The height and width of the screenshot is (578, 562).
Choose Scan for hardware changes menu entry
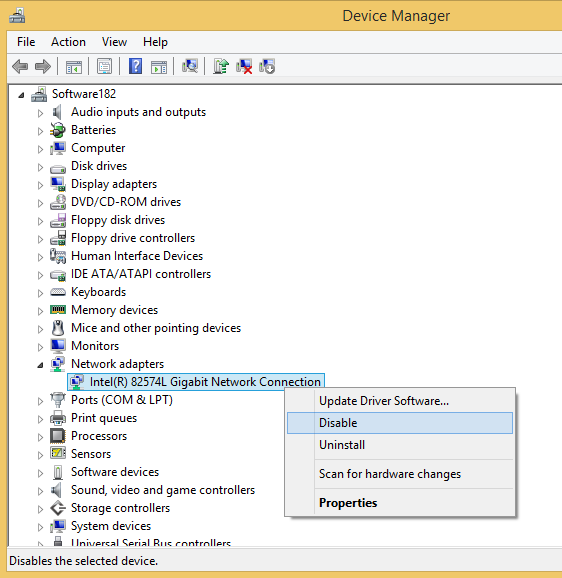pyautogui.click(x=400, y=474)
